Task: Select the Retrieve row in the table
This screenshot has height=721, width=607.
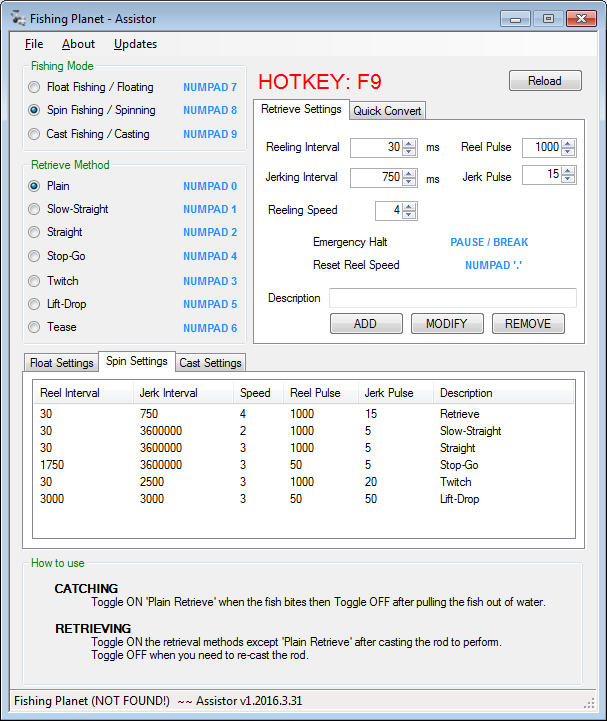Action: tap(304, 414)
